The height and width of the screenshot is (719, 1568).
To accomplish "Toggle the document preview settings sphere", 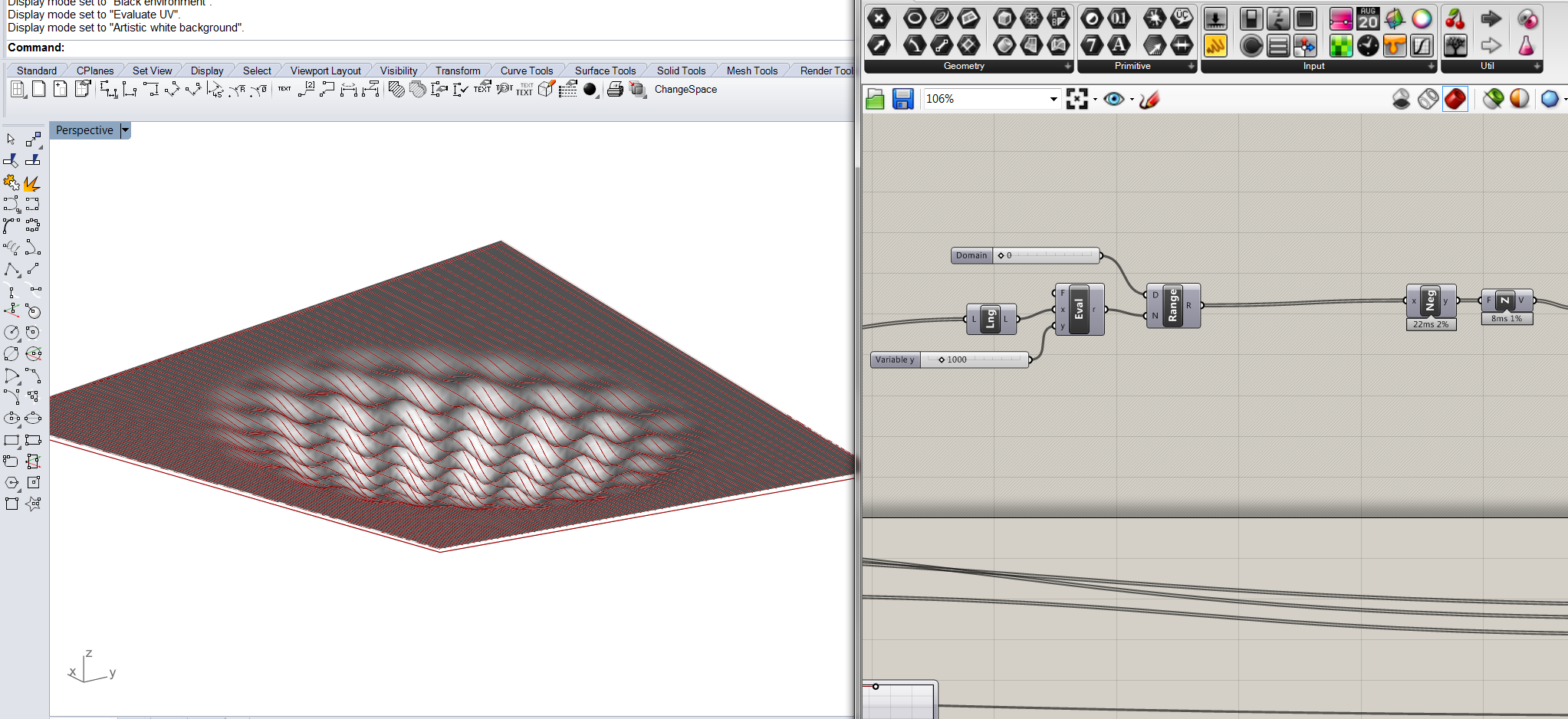I will [1519, 99].
